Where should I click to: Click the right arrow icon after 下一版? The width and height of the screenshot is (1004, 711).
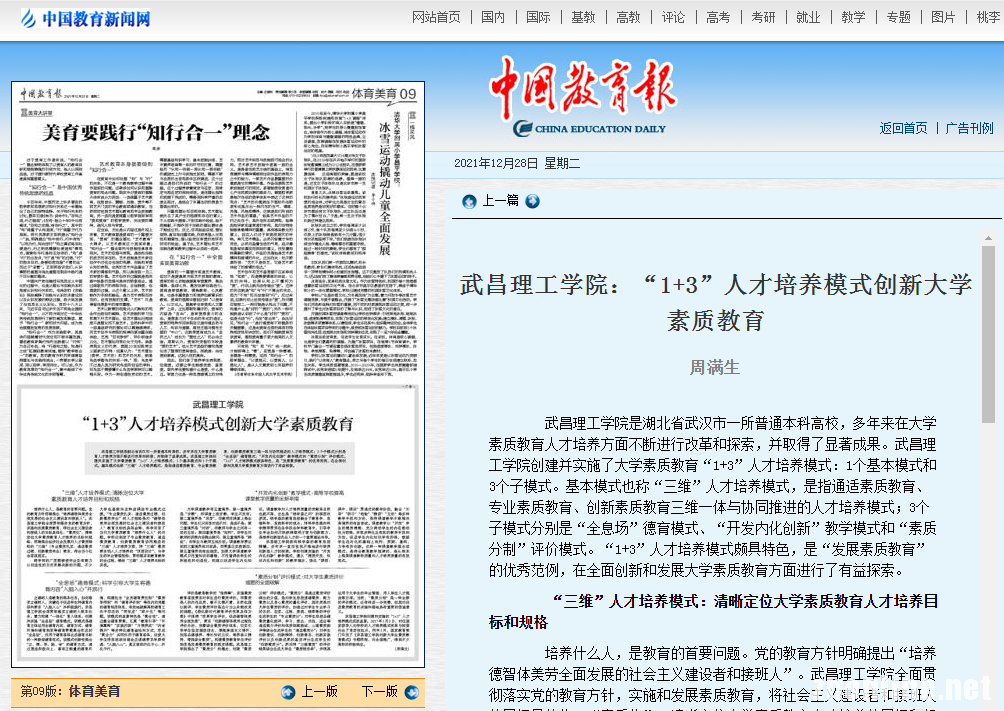click(412, 692)
